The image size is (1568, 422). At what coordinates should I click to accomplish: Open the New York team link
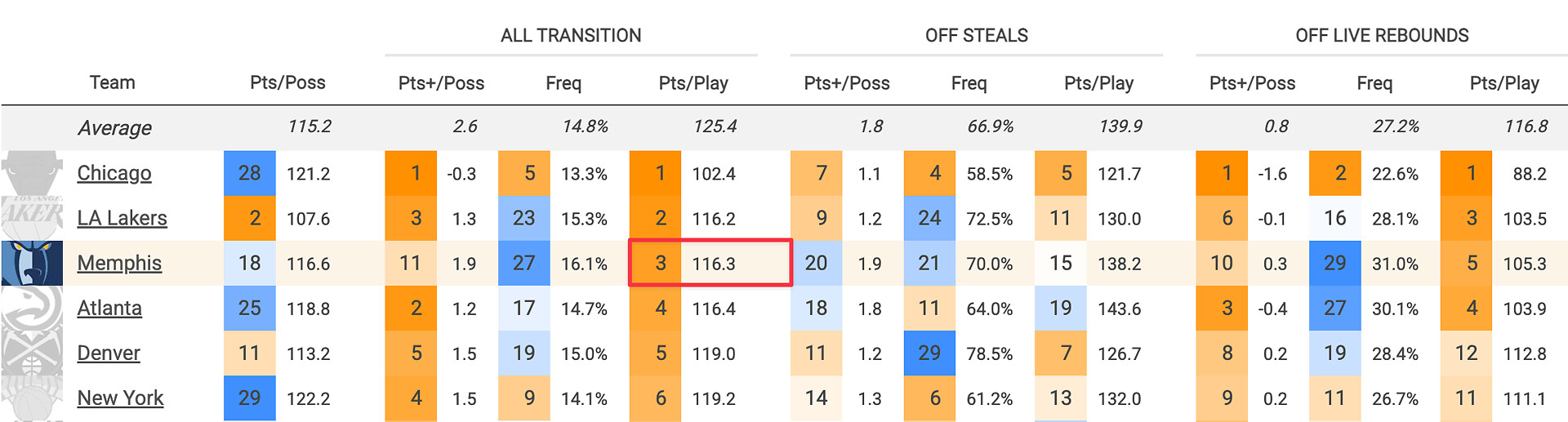[120, 398]
